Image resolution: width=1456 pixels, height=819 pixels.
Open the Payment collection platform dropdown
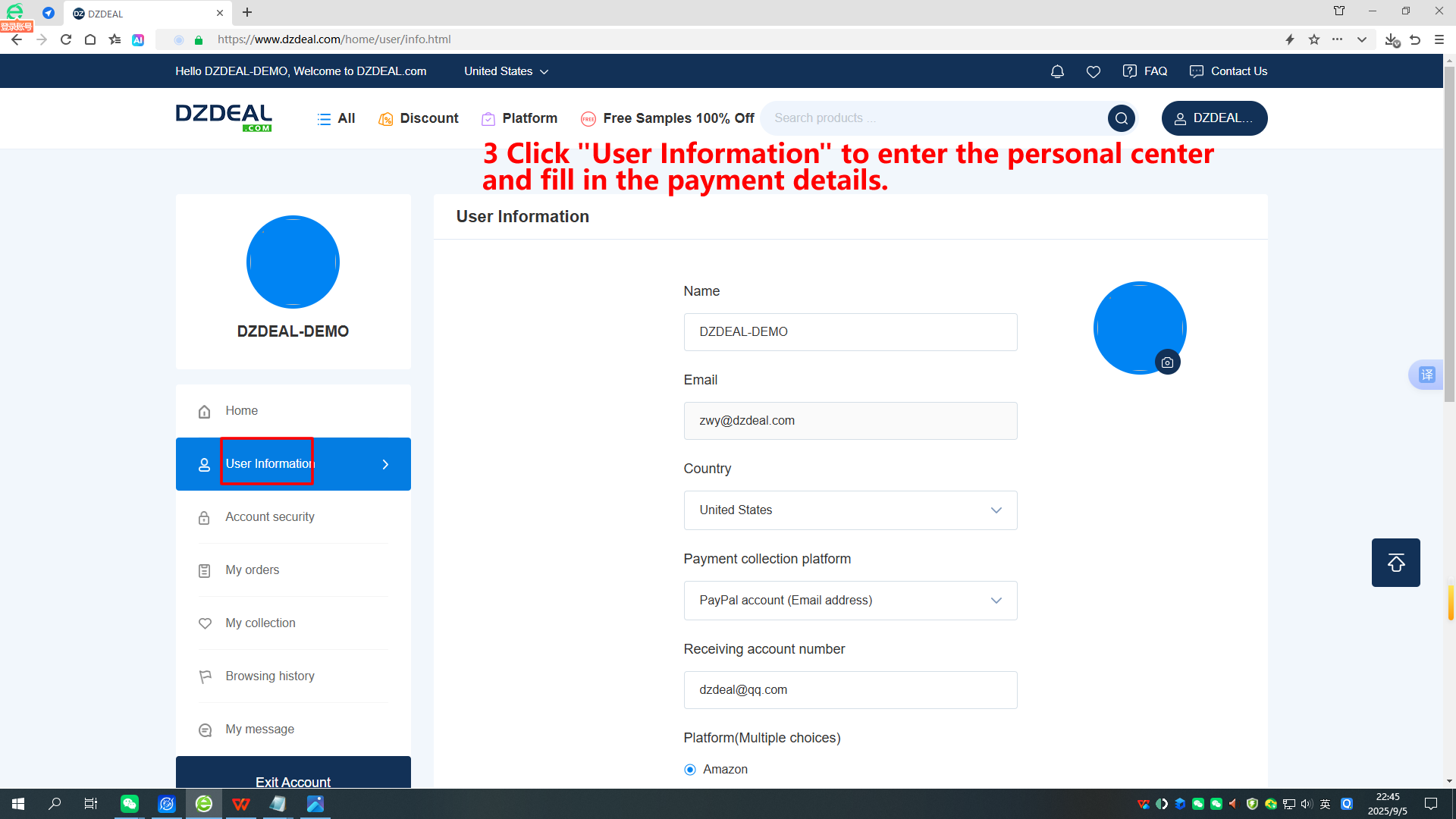[850, 601]
